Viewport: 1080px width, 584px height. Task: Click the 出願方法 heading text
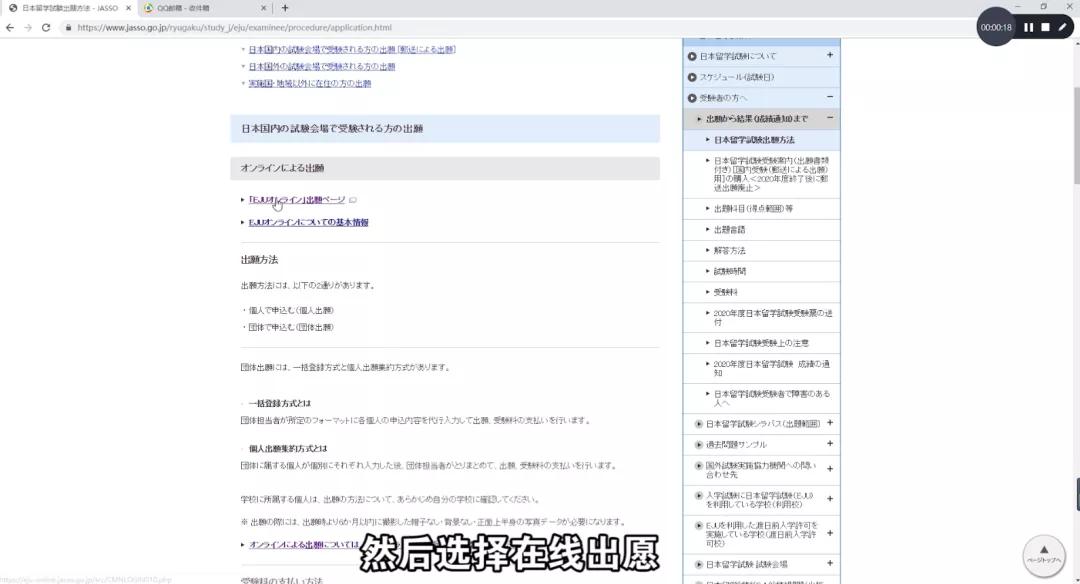tap(260, 260)
